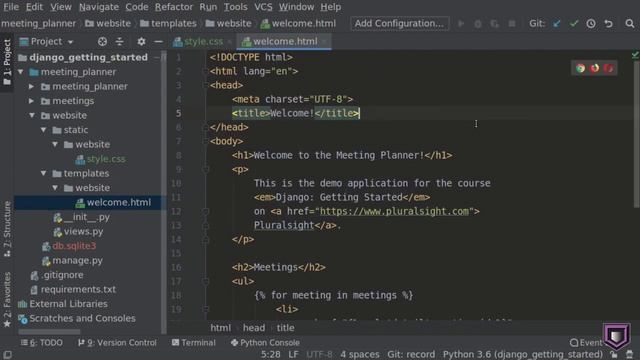
Task: Click the Git update project arrow icon
Action: (557, 24)
